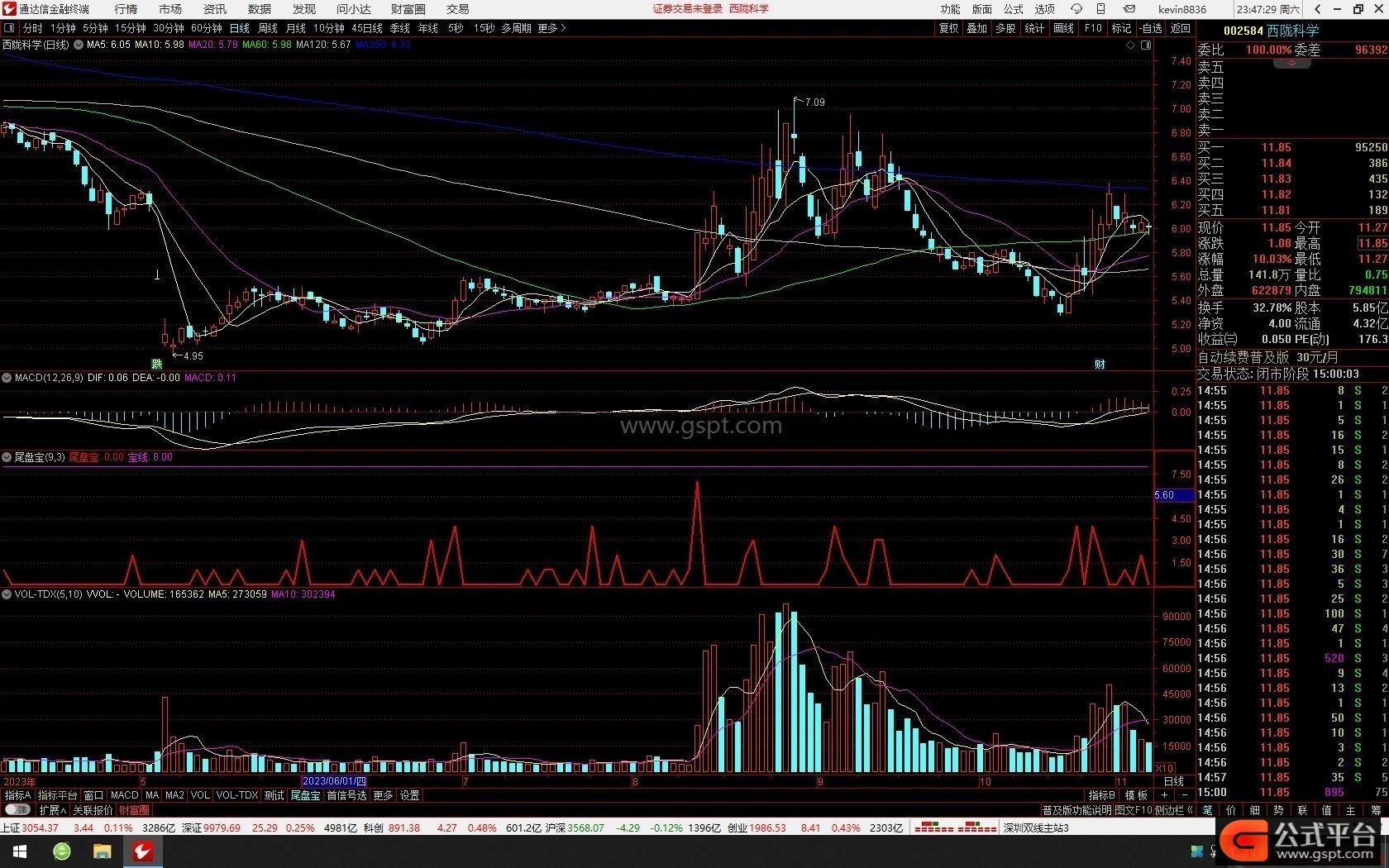
Task: Click the diamond icon above the price chart
Action: coord(1130,45)
